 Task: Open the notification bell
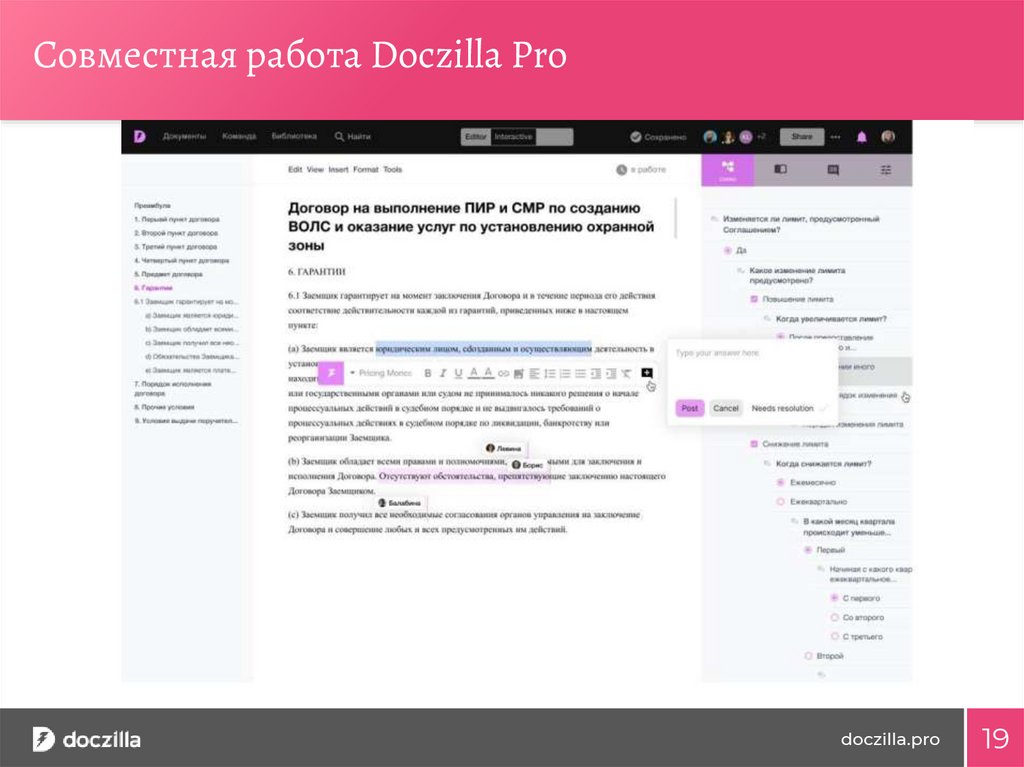tap(861, 137)
